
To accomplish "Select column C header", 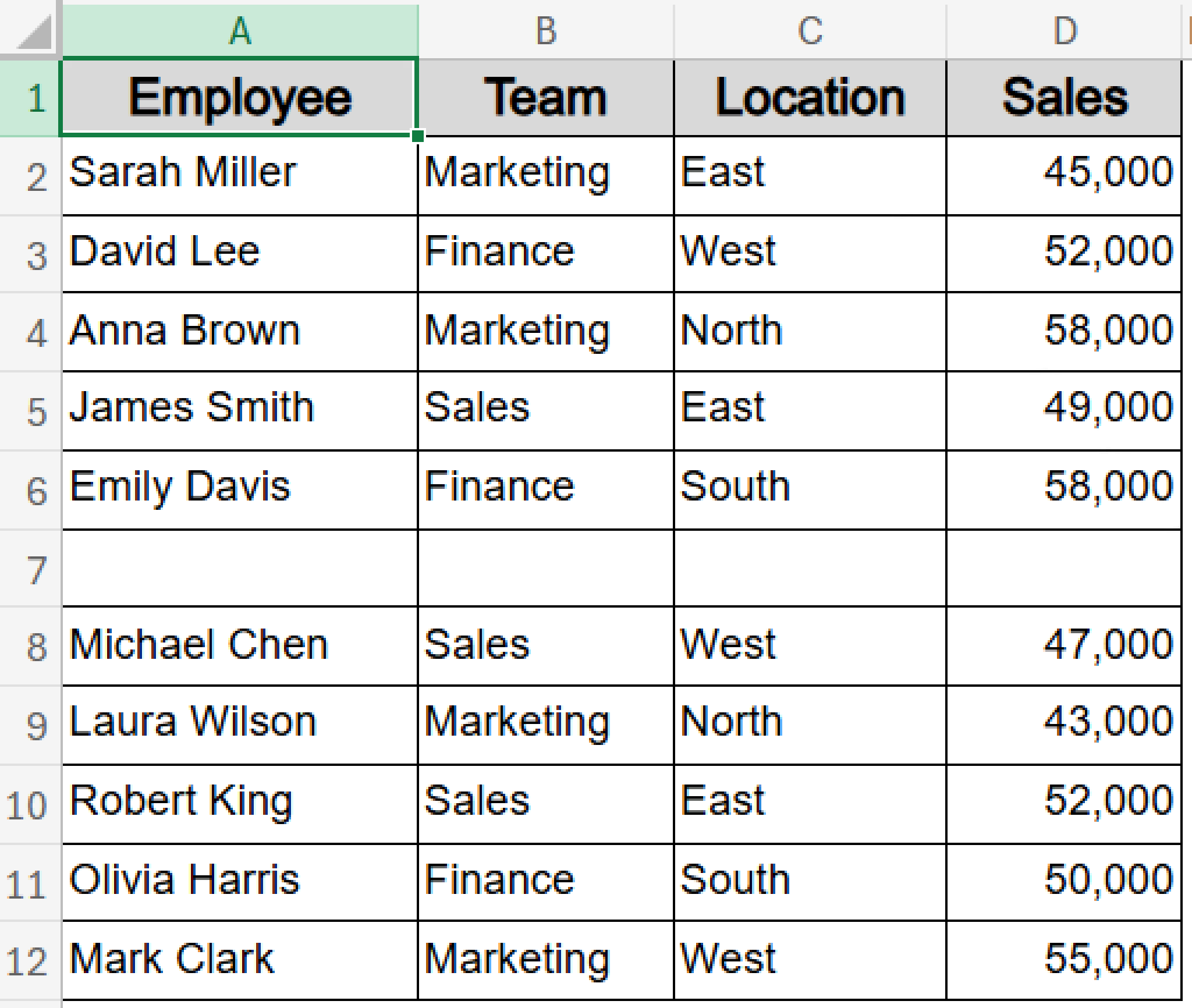I will click(x=810, y=30).
